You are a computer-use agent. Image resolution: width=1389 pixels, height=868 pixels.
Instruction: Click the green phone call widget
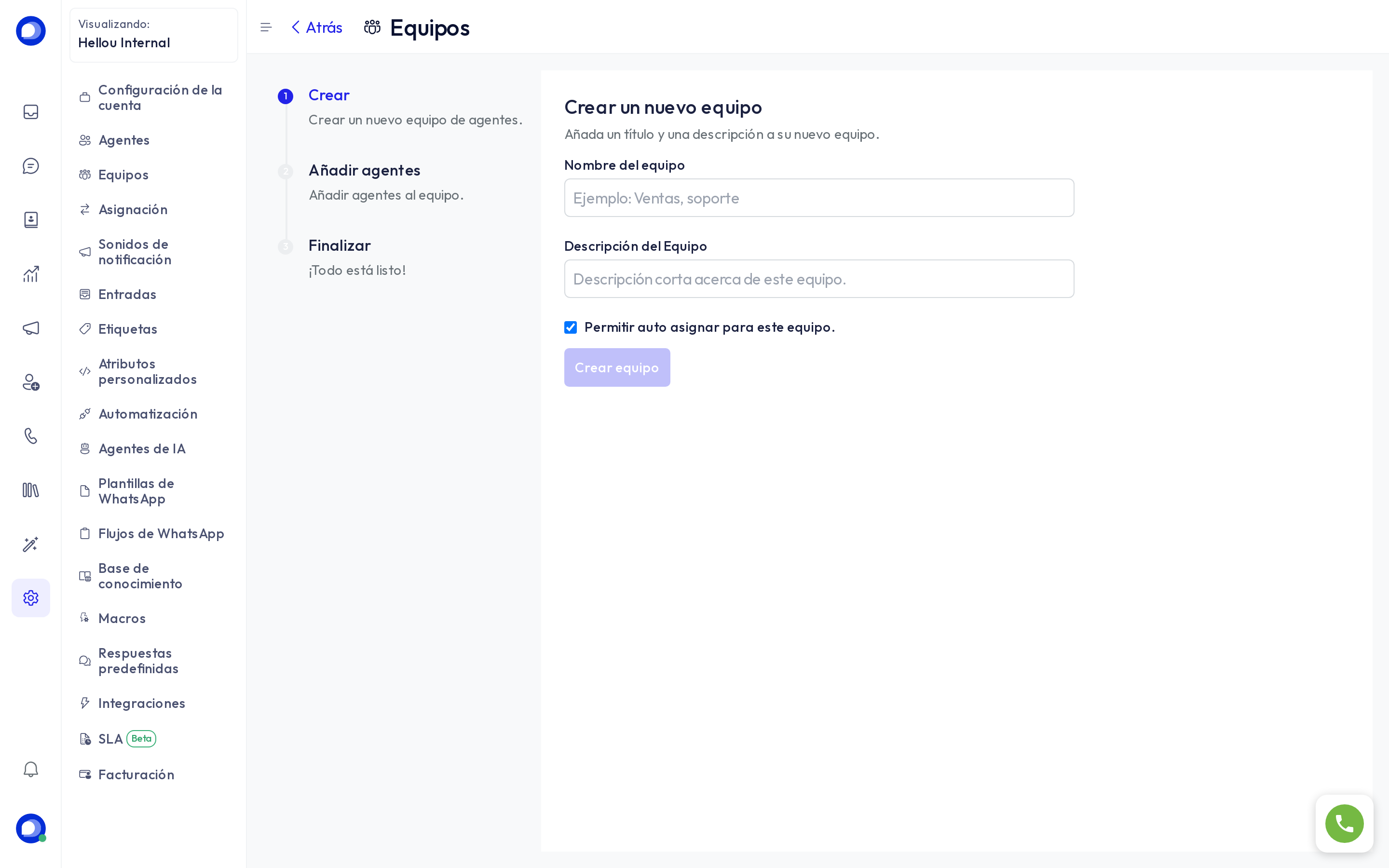point(1344,823)
